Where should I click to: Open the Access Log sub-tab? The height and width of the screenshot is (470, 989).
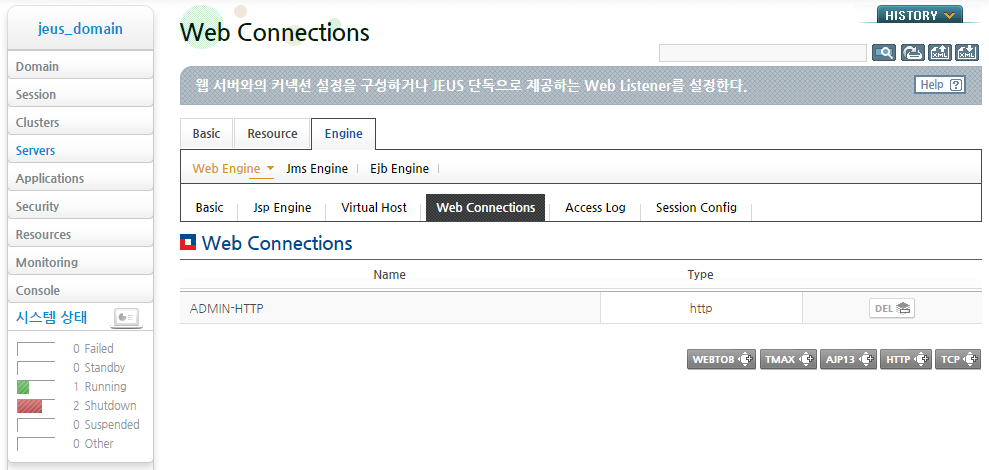595,208
